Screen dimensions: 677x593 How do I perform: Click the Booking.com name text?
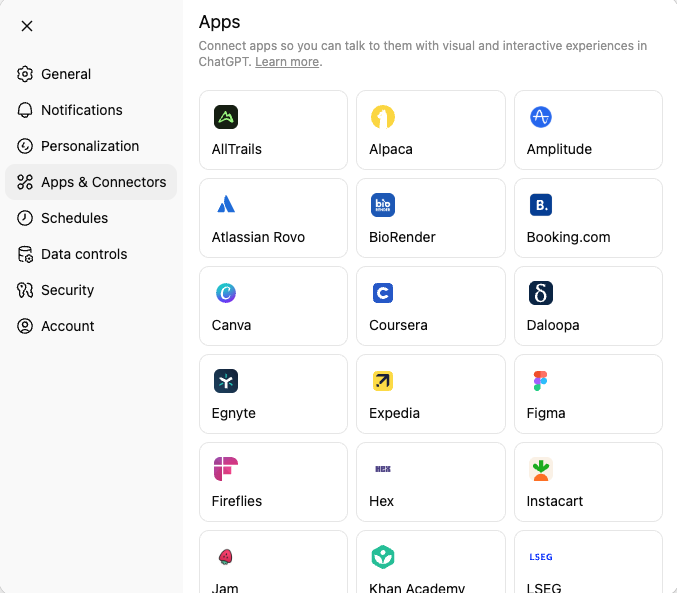(568, 237)
